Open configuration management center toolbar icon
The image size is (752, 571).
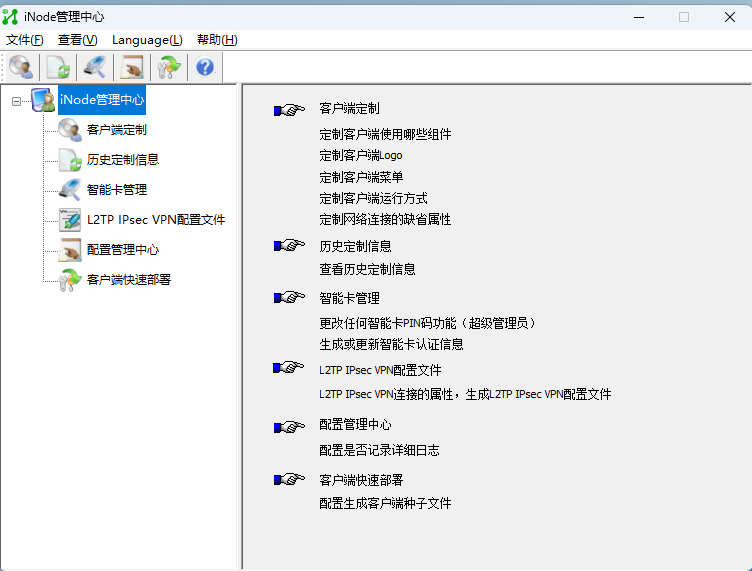(x=132, y=67)
